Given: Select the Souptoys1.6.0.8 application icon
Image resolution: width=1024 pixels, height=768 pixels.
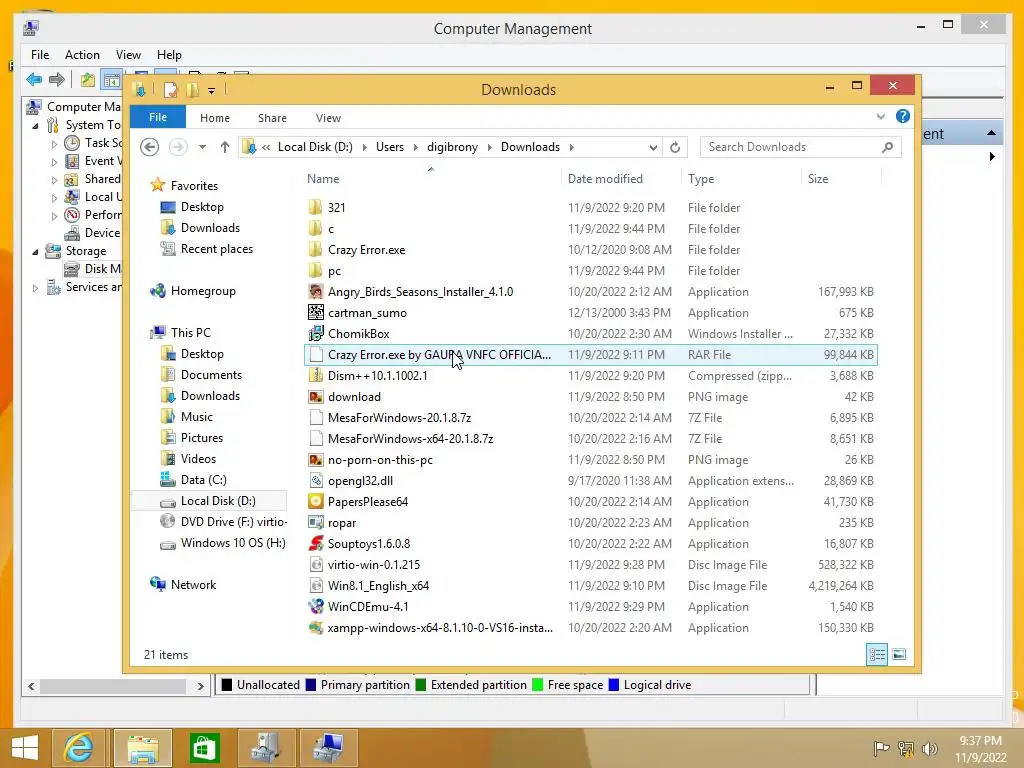Looking at the screenshot, I should tap(316, 543).
